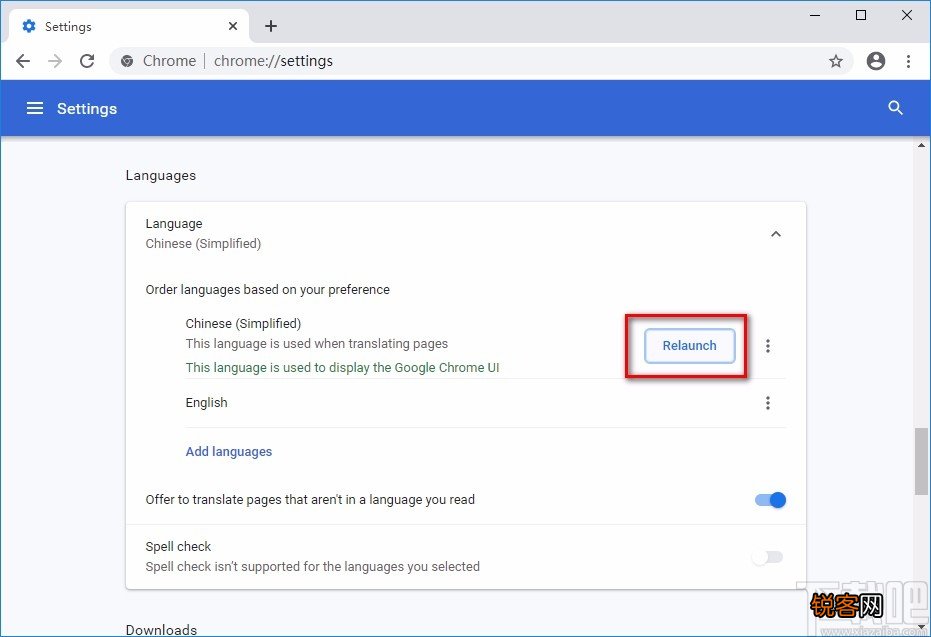The height and width of the screenshot is (637, 931).
Task: Turn off Offer to translate pages toggle
Action: pyautogui.click(x=770, y=500)
